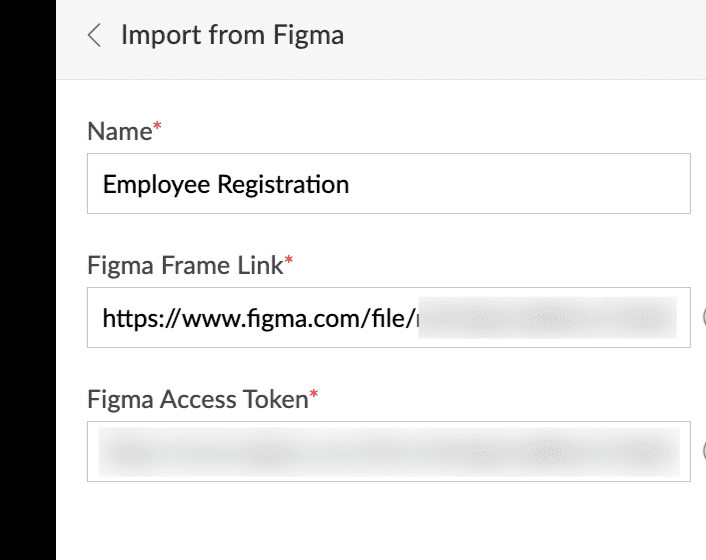Image resolution: width=706 pixels, height=560 pixels.
Task: Click the info icon beside Figma Frame Link field
Action: tap(703, 318)
